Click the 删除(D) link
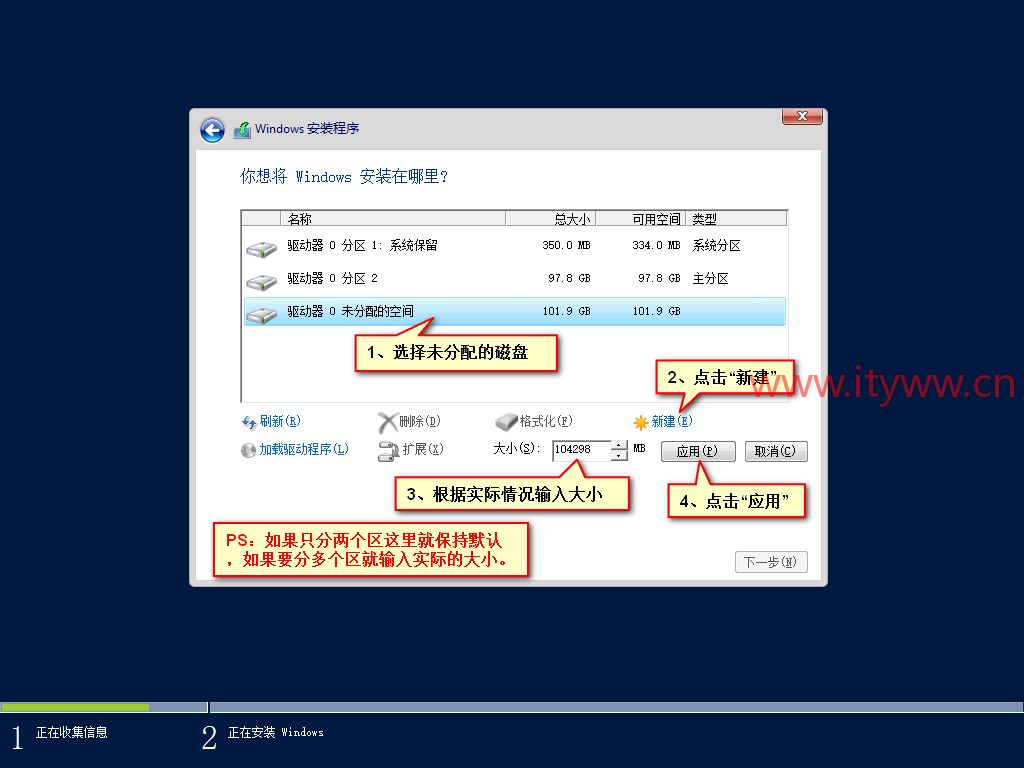This screenshot has height=768, width=1024. [420, 421]
